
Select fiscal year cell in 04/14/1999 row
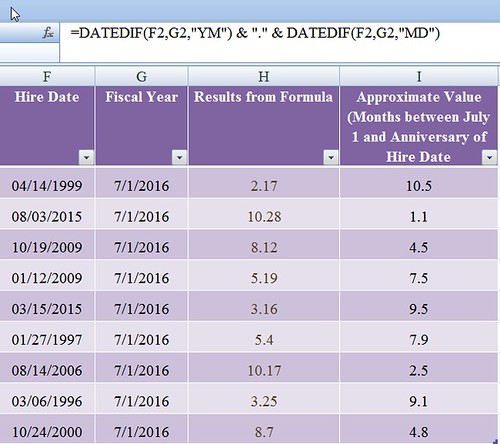point(142,183)
